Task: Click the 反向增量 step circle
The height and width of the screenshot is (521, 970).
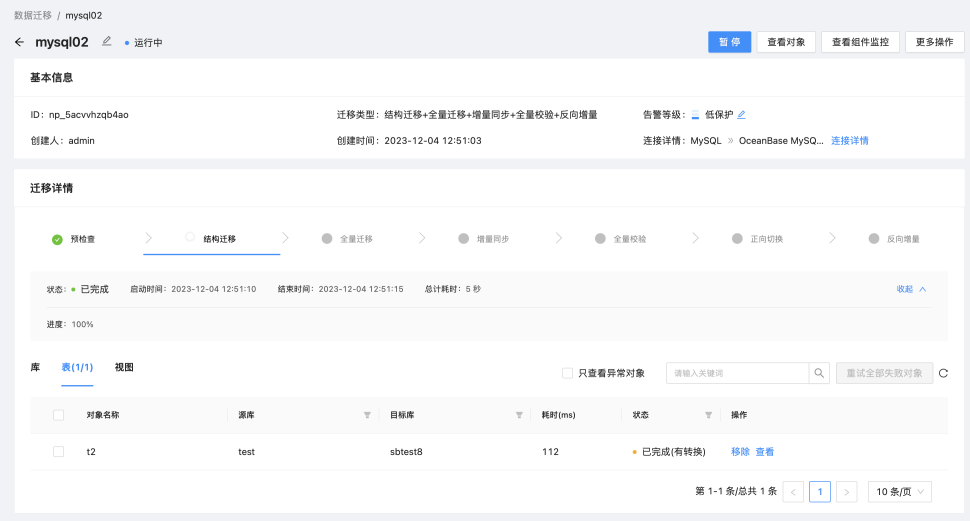Action: pos(873,239)
